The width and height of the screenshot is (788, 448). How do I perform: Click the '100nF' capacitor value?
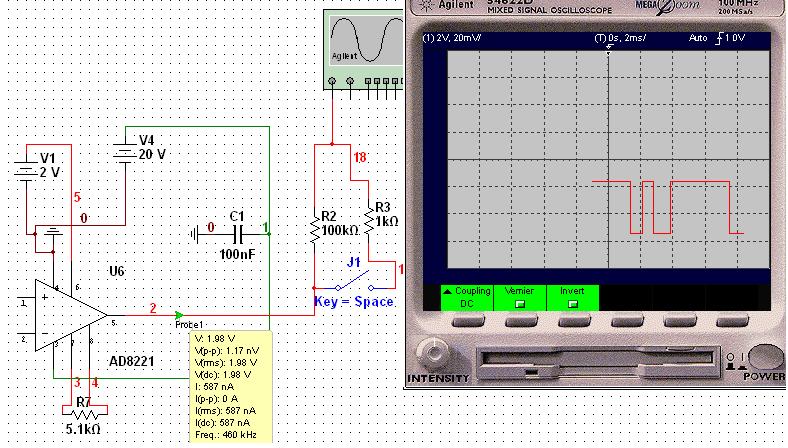[x=237, y=254]
